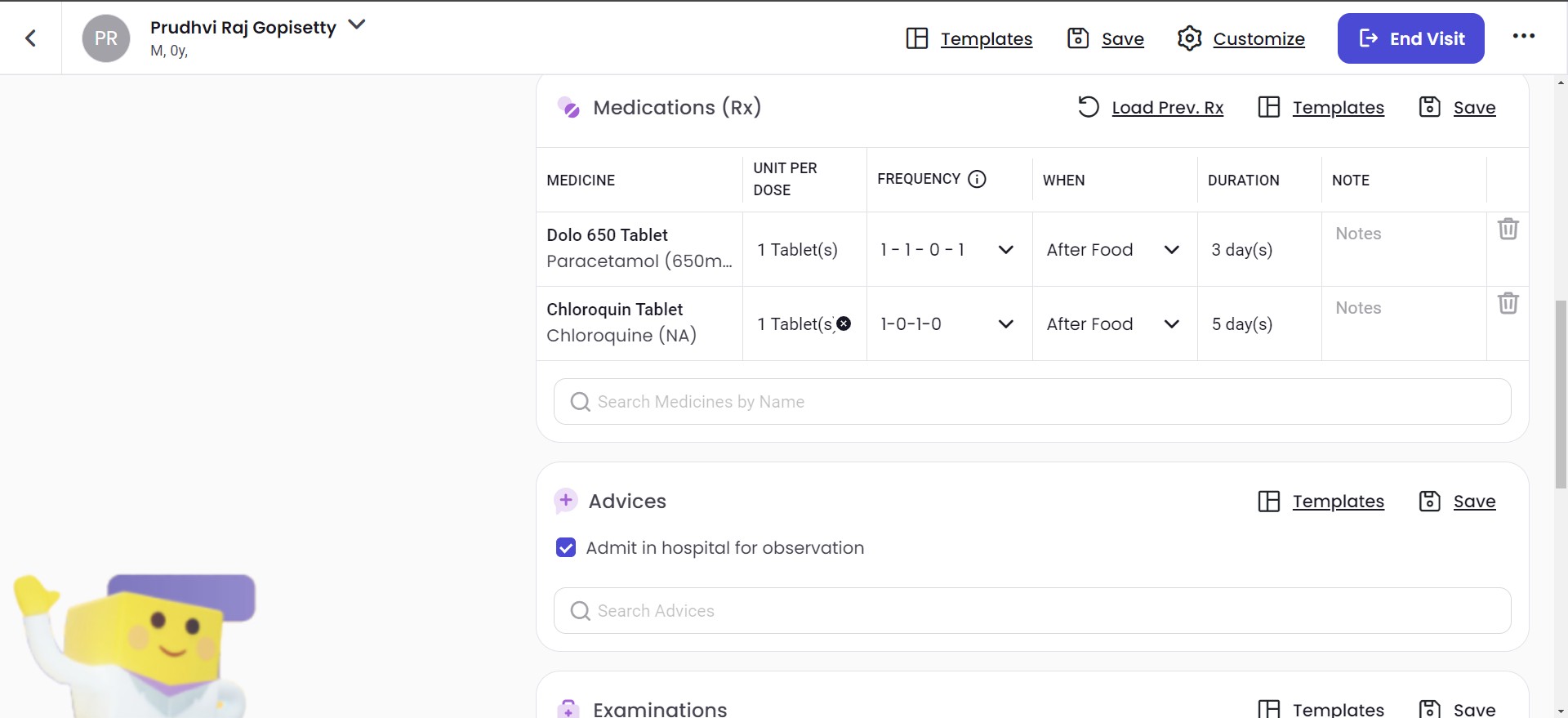Open Templates link in Advices section

(x=1338, y=502)
